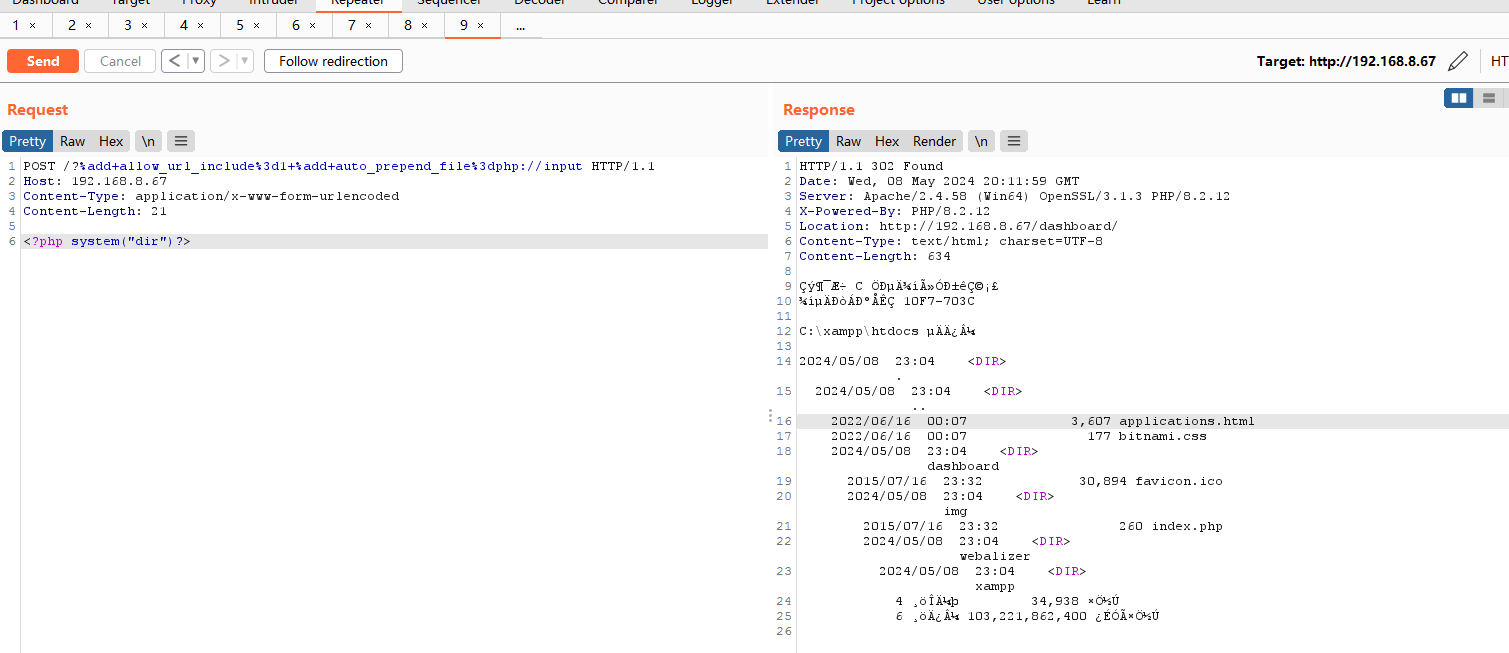Screen dimensions: 1509x653
Task: Switch to Repeater tab 5
Action: 240,25
